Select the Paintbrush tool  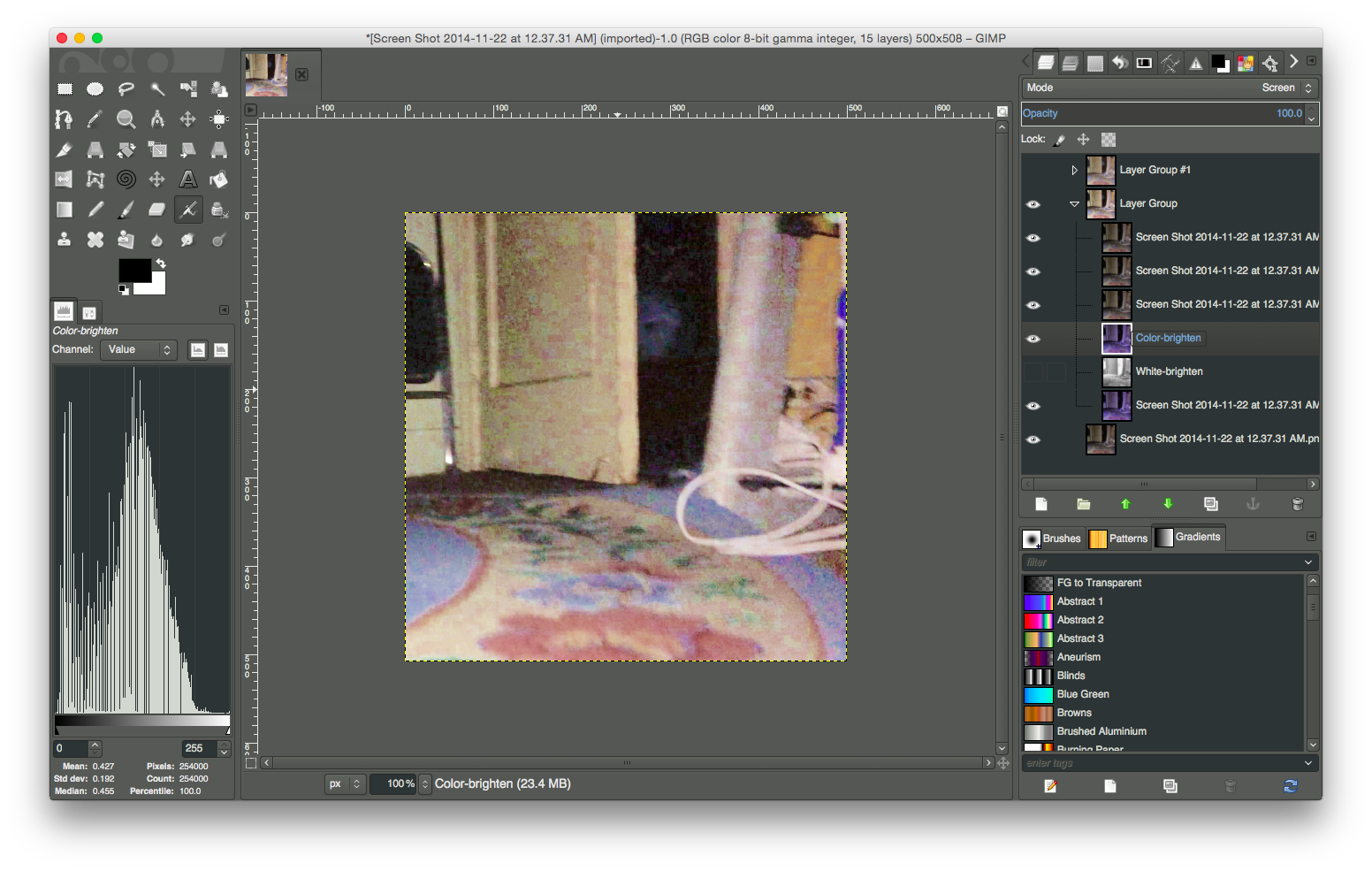click(x=126, y=210)
